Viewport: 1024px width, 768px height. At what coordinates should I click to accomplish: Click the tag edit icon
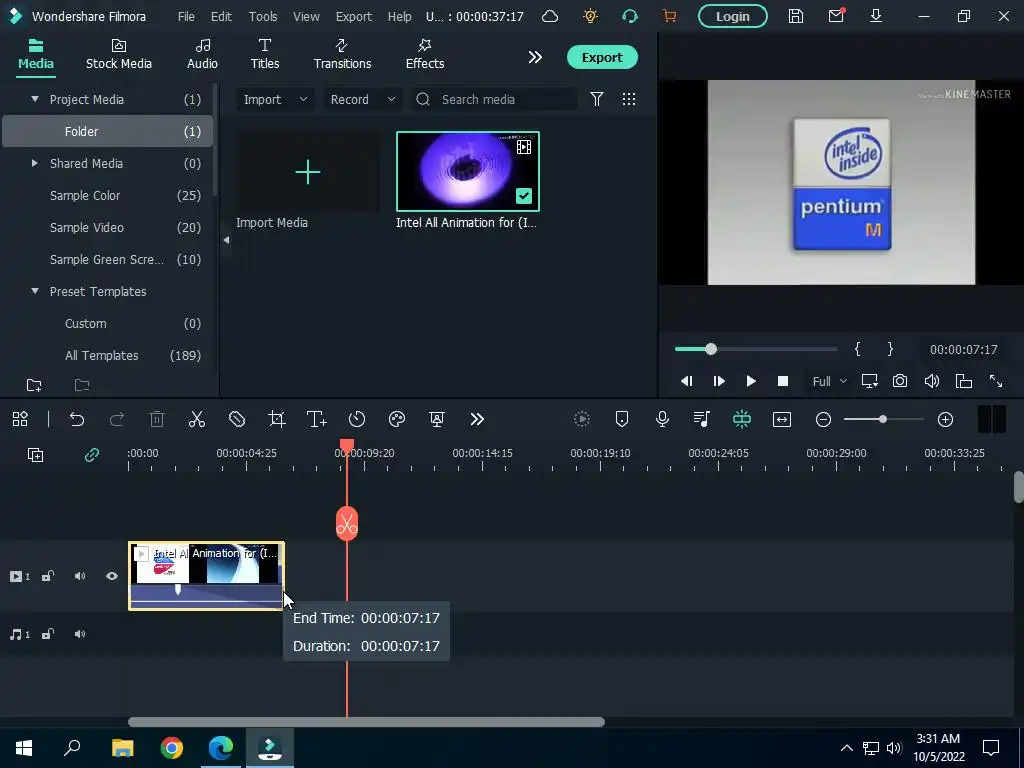[x=237, y=419]
